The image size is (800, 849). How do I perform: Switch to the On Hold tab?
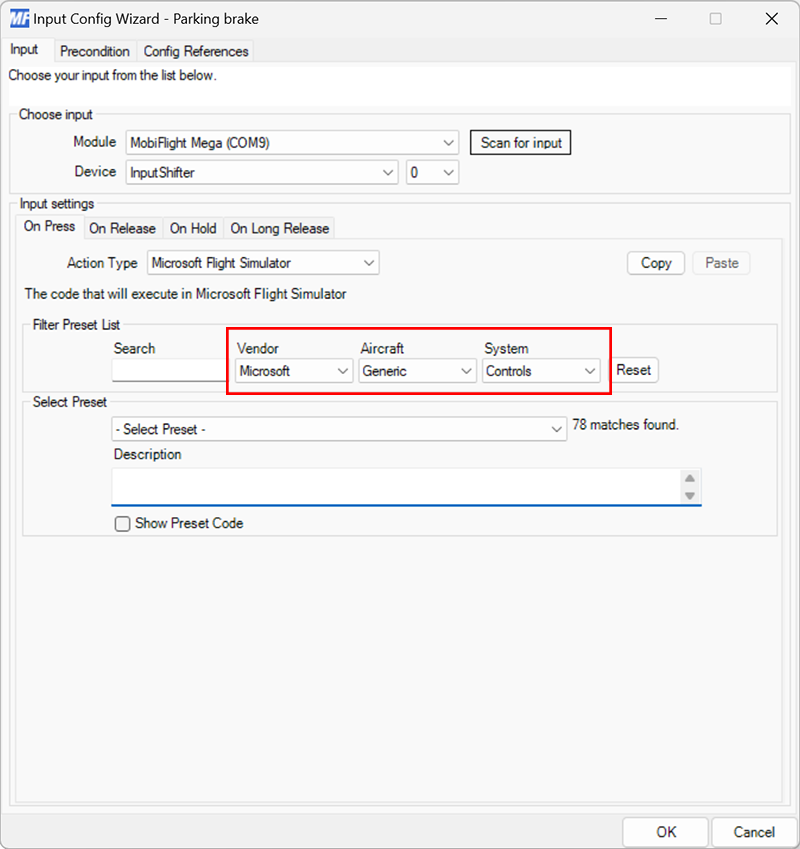coord(193,228)
